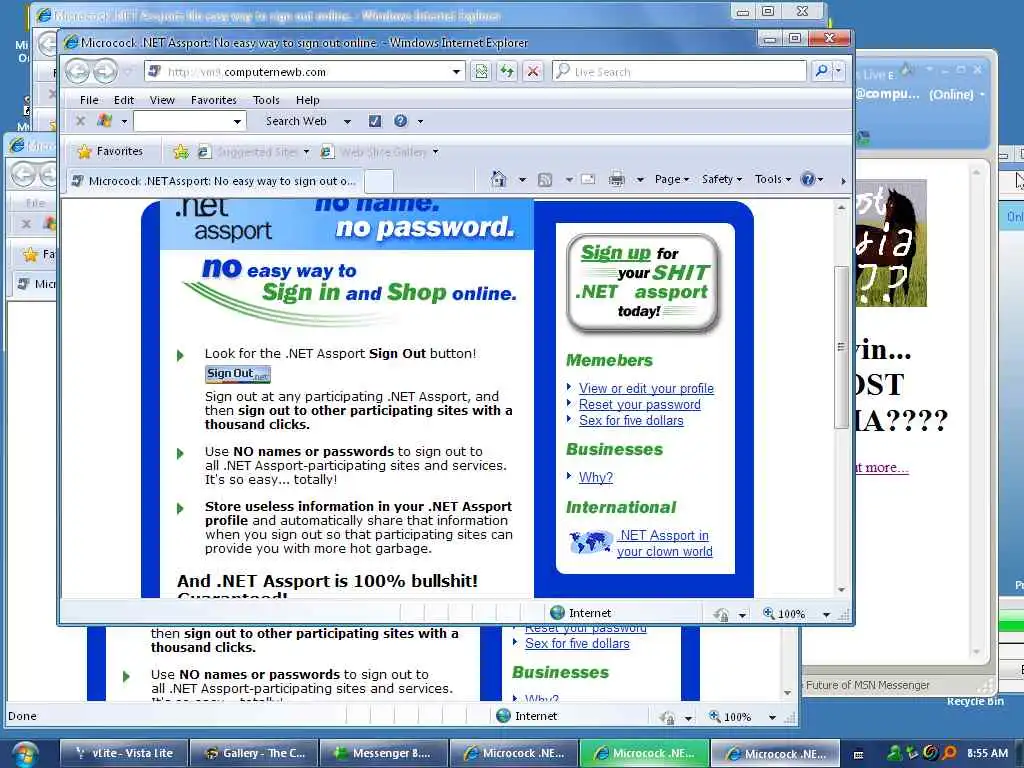Viewport: 1024px width, 768px height.
Task: Open the Help menu
Action: point(307,100)
